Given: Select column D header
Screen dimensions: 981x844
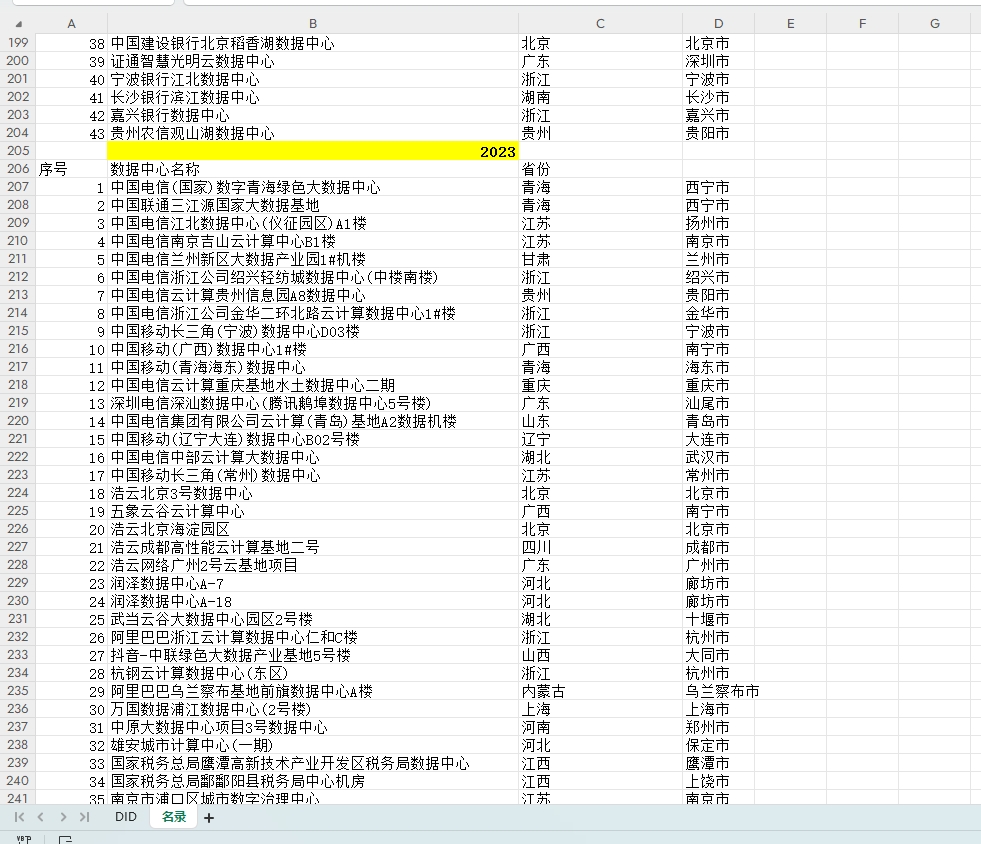Looking at the screenshot, I should coord(718,24).
